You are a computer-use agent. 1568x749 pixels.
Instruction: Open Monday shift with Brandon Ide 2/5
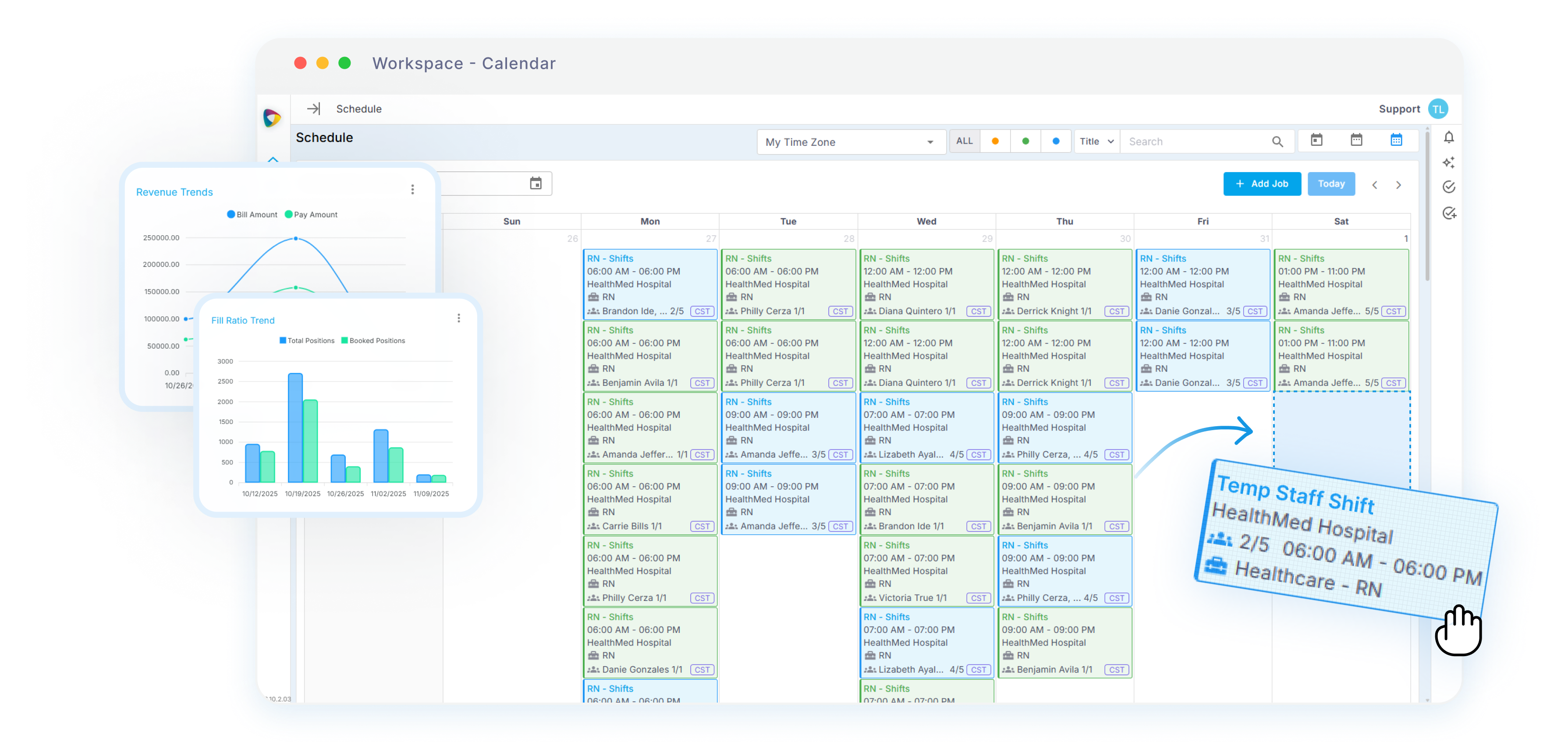pos(649,284)
